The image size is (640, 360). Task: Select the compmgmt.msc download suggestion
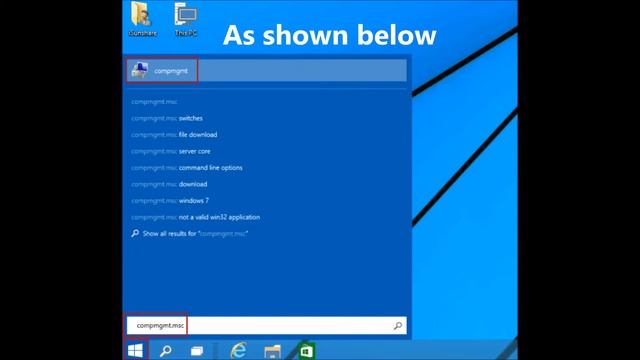[169, 184]
